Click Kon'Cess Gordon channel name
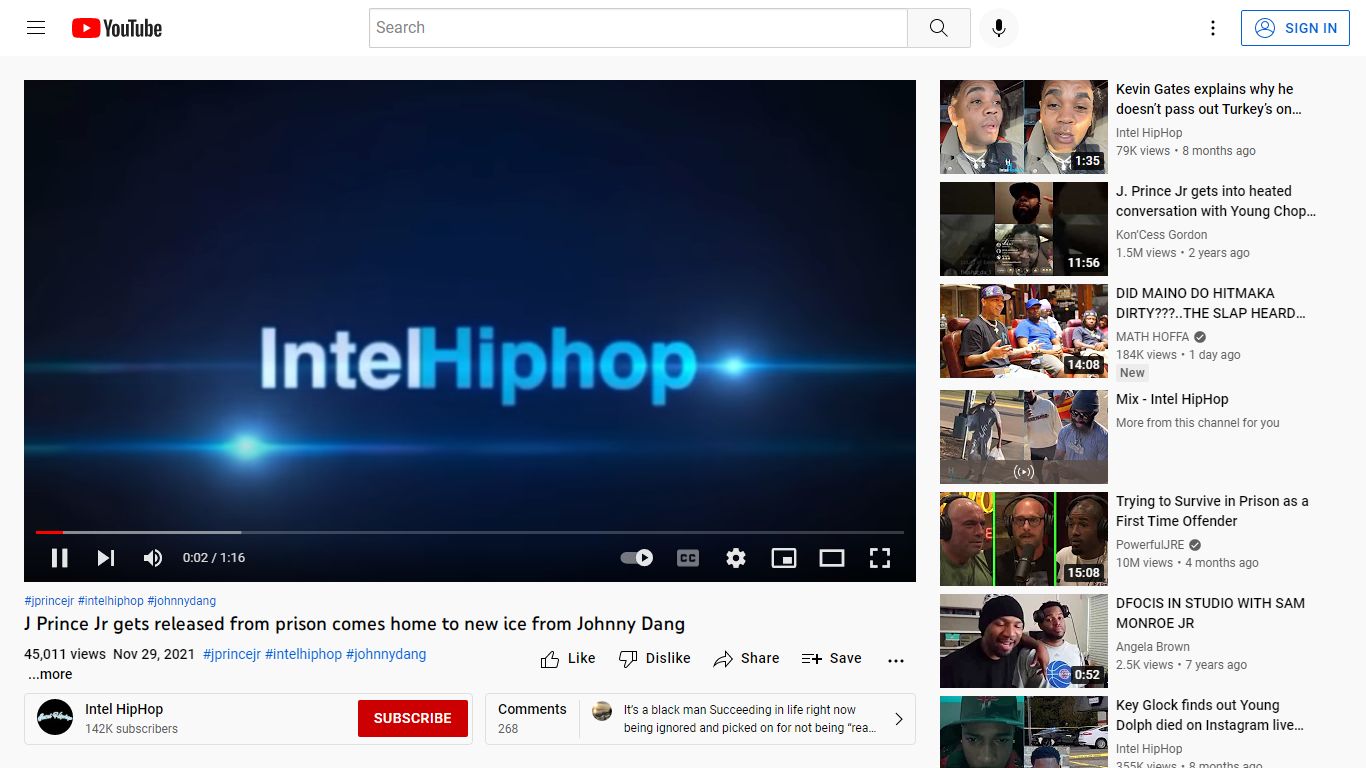 pyautogui.click(x=1162, y=235)
